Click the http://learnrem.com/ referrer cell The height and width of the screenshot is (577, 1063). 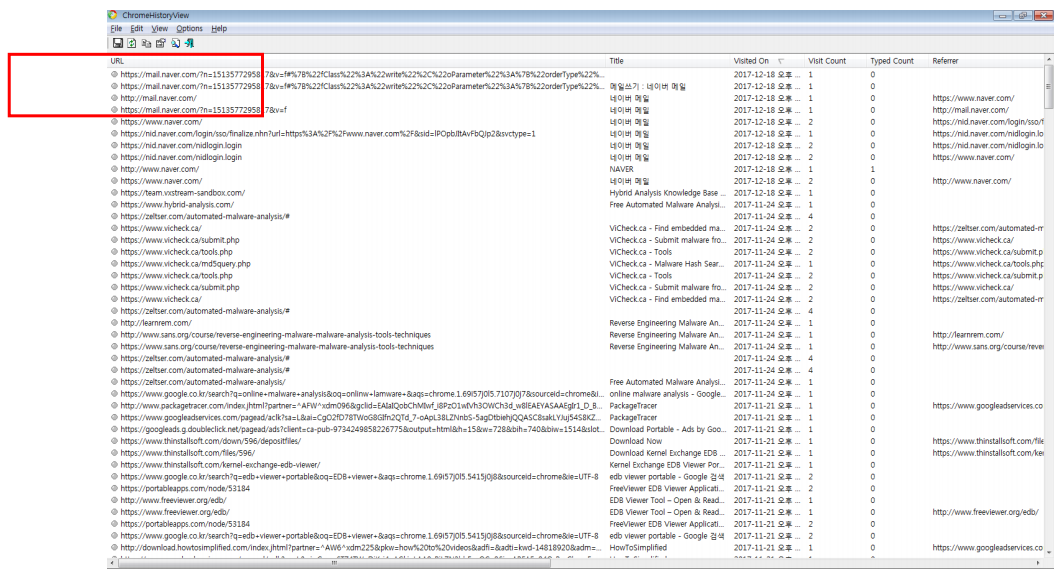pos(968,335)
